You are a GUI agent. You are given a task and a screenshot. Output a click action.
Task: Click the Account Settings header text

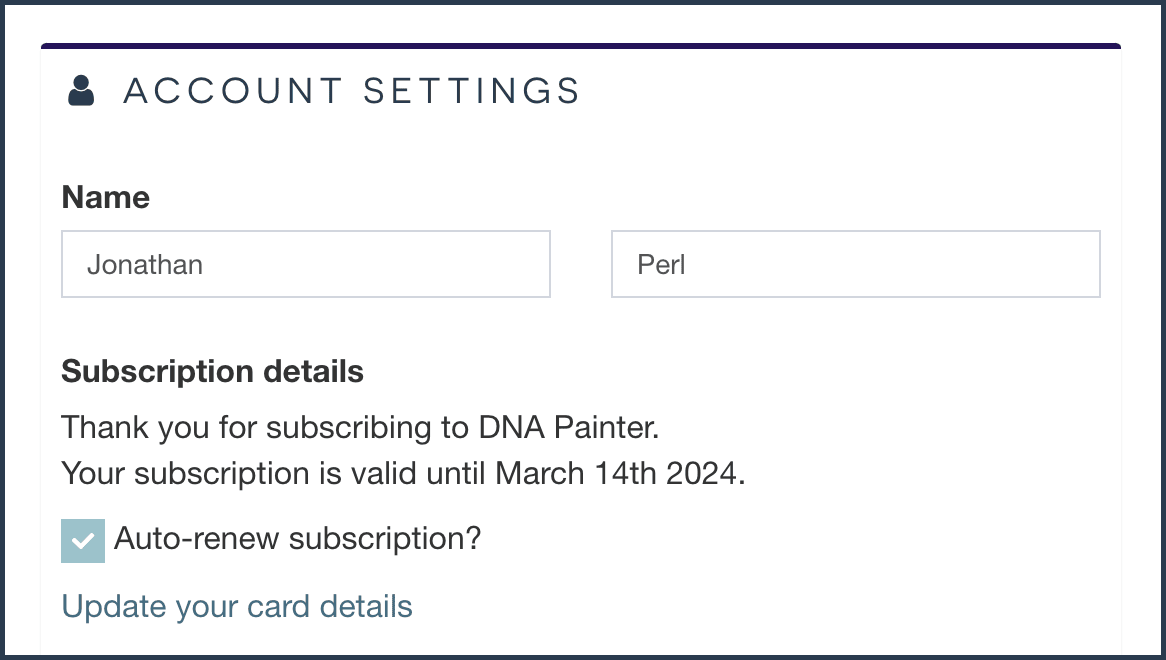click(351, 90)
